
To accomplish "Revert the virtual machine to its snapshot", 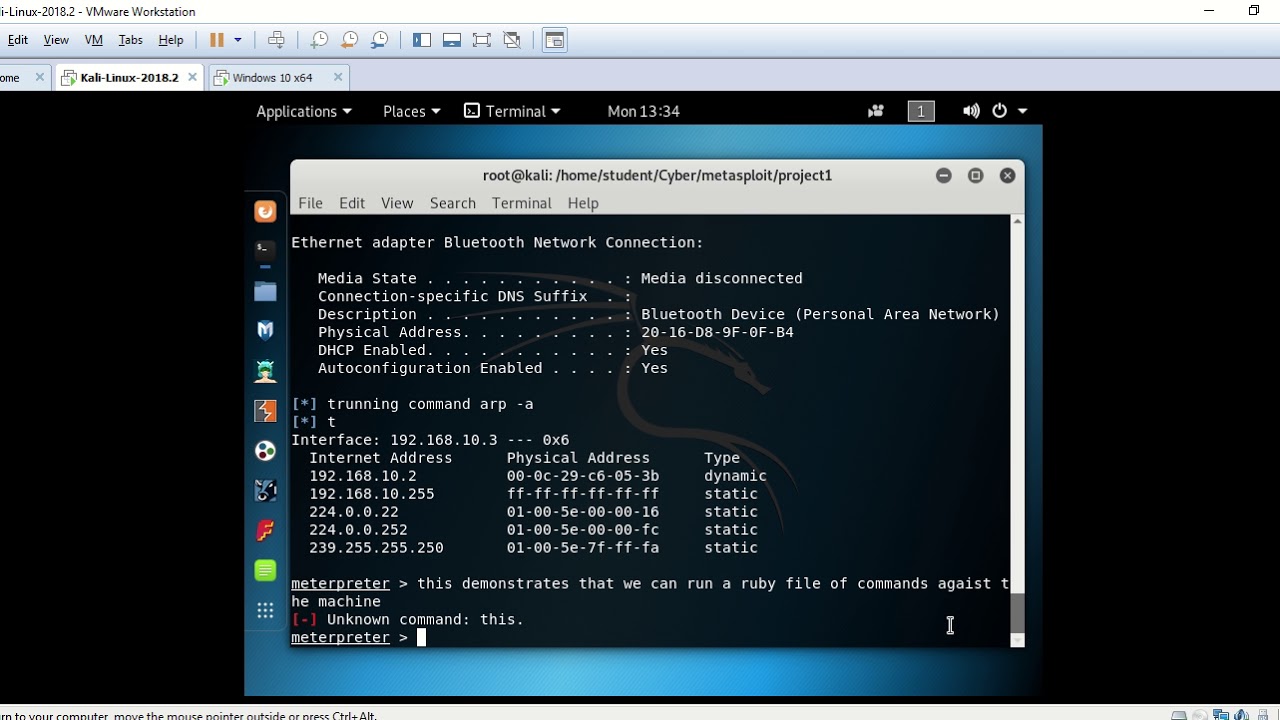I will (x=349, y=40).
